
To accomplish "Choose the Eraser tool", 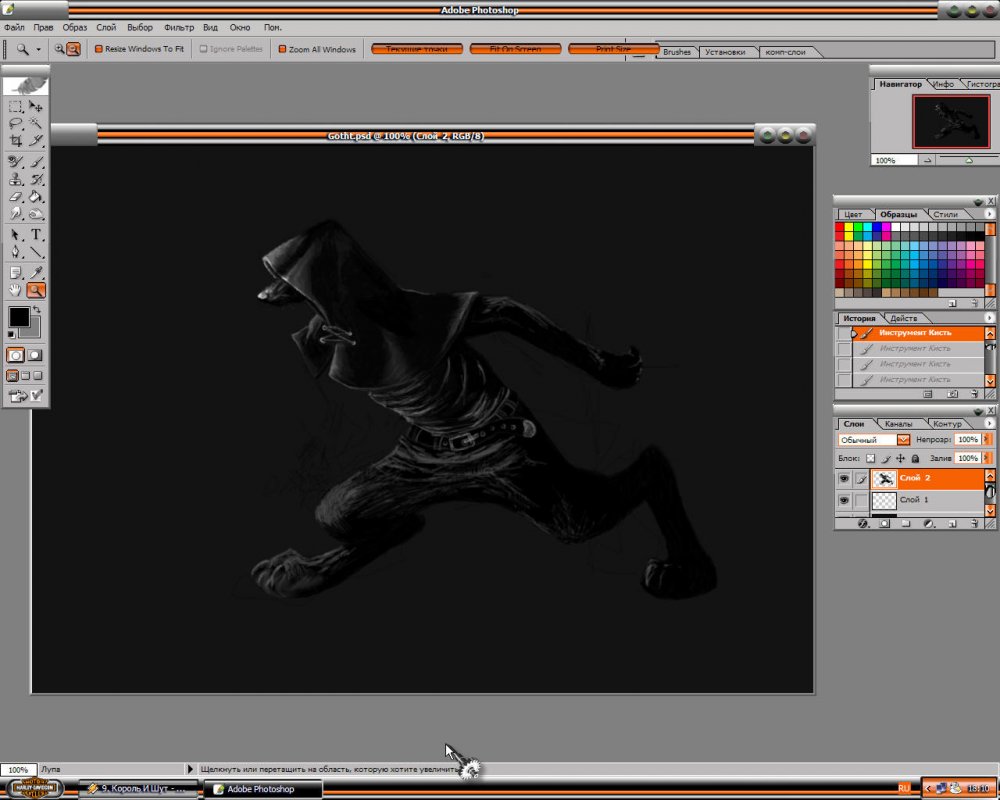I will (16, 197).
